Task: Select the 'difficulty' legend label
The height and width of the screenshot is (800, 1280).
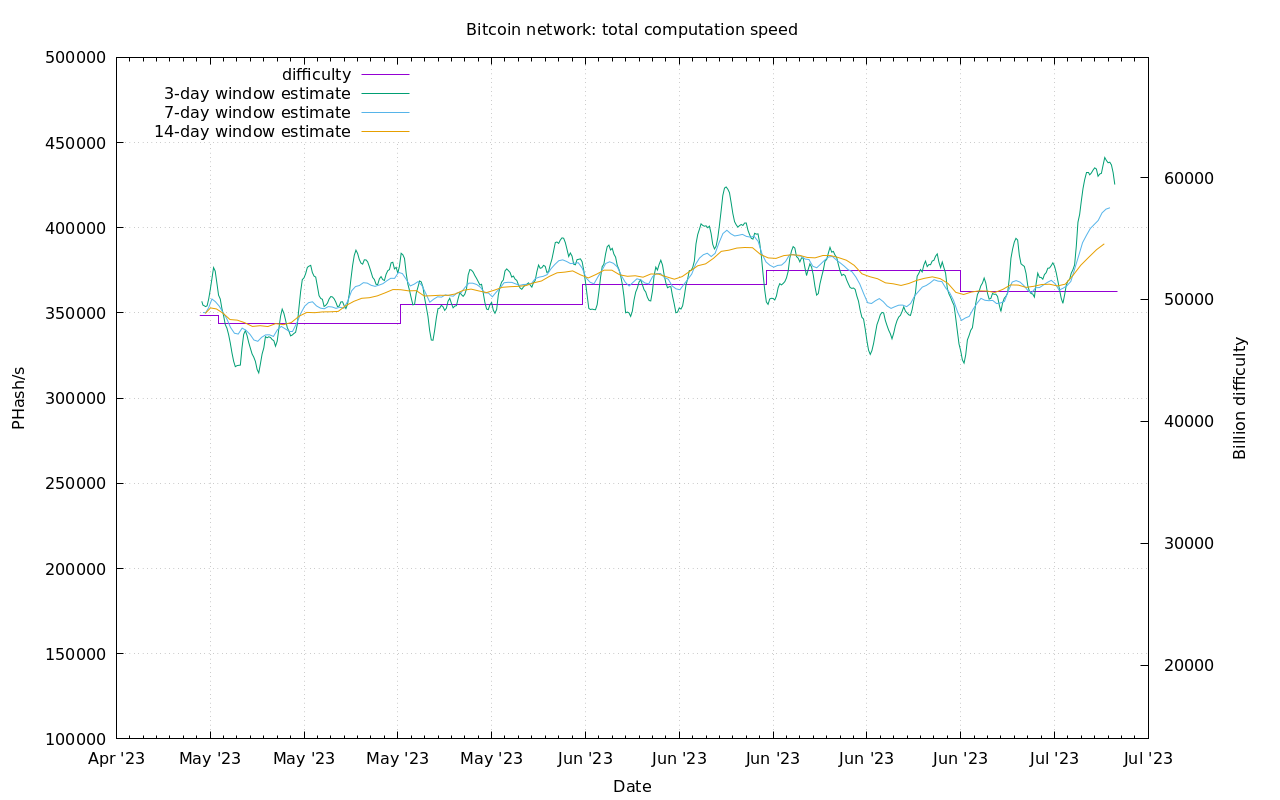Action: pyautogui.click(x=316, y=75)
